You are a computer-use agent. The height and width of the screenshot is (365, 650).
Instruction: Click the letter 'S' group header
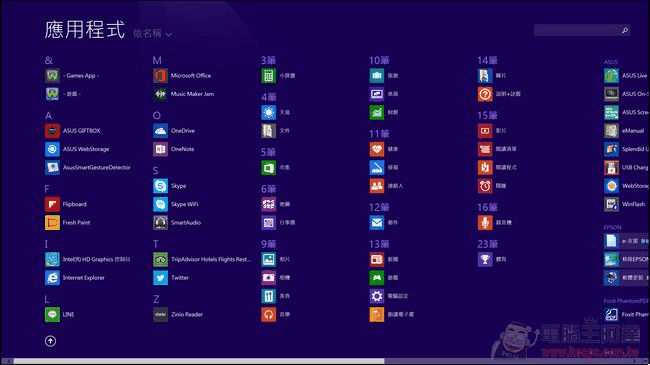coord(155,170)
